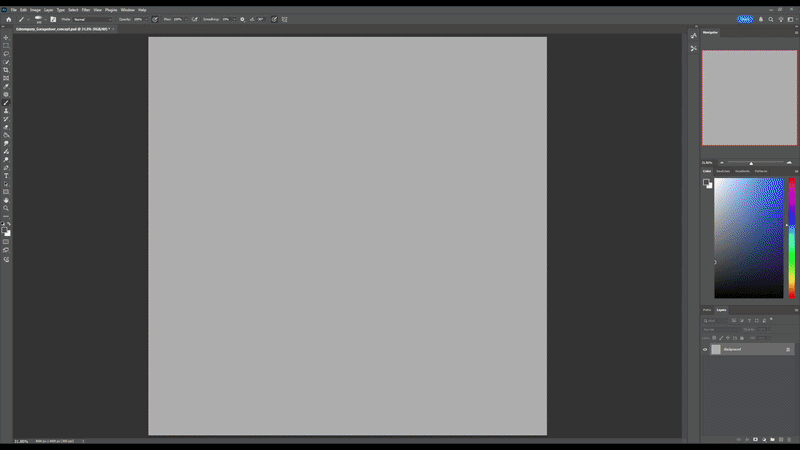800x450 pixels.
Task: Open the Window menu
Action: point(128,10)
